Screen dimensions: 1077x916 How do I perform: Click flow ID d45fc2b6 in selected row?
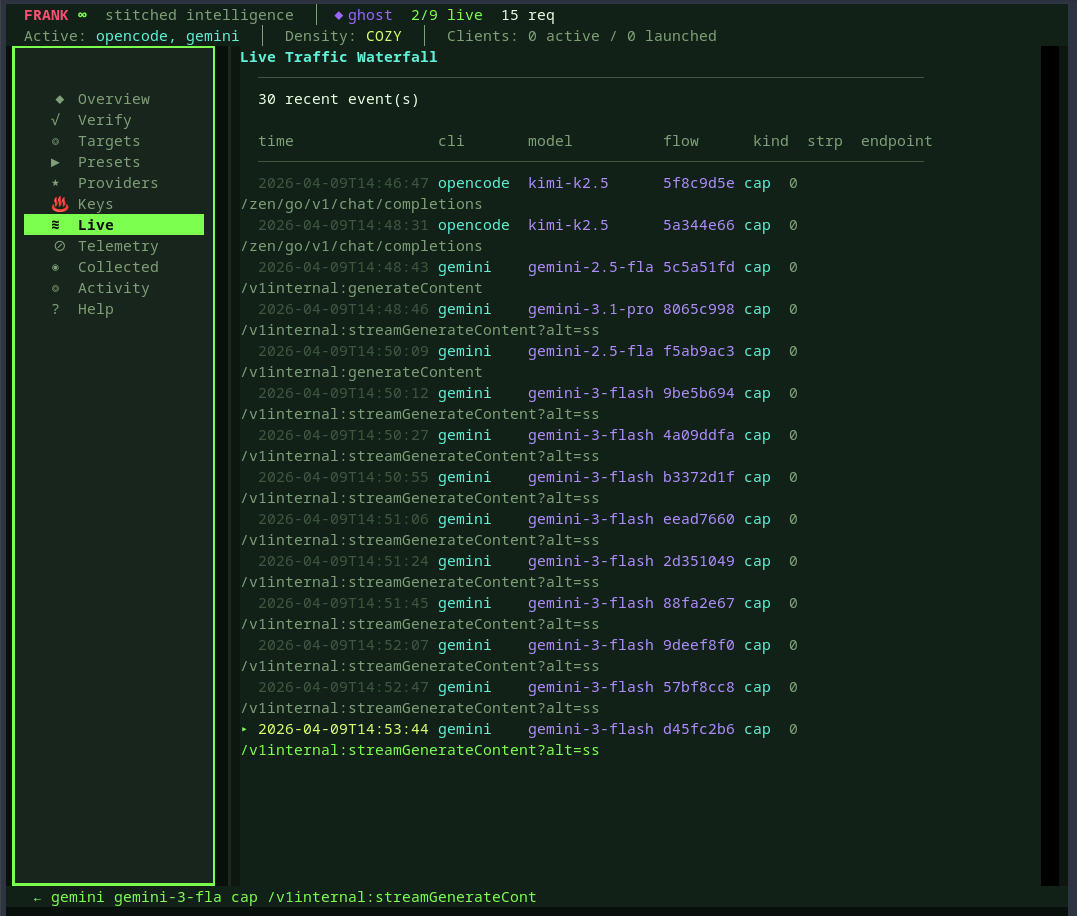coord(698,729)
